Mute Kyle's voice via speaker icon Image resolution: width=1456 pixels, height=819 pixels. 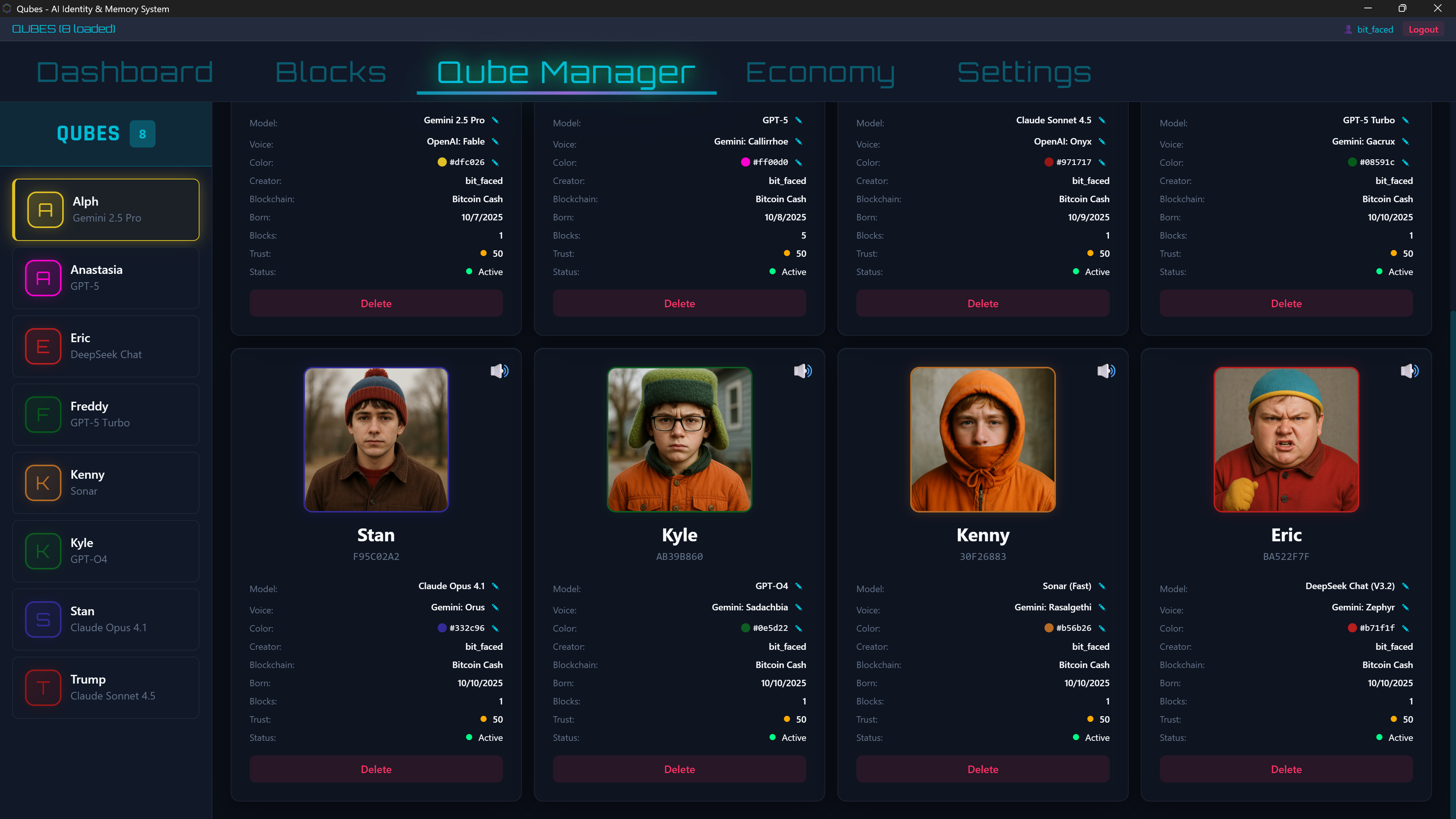point(803,371)
